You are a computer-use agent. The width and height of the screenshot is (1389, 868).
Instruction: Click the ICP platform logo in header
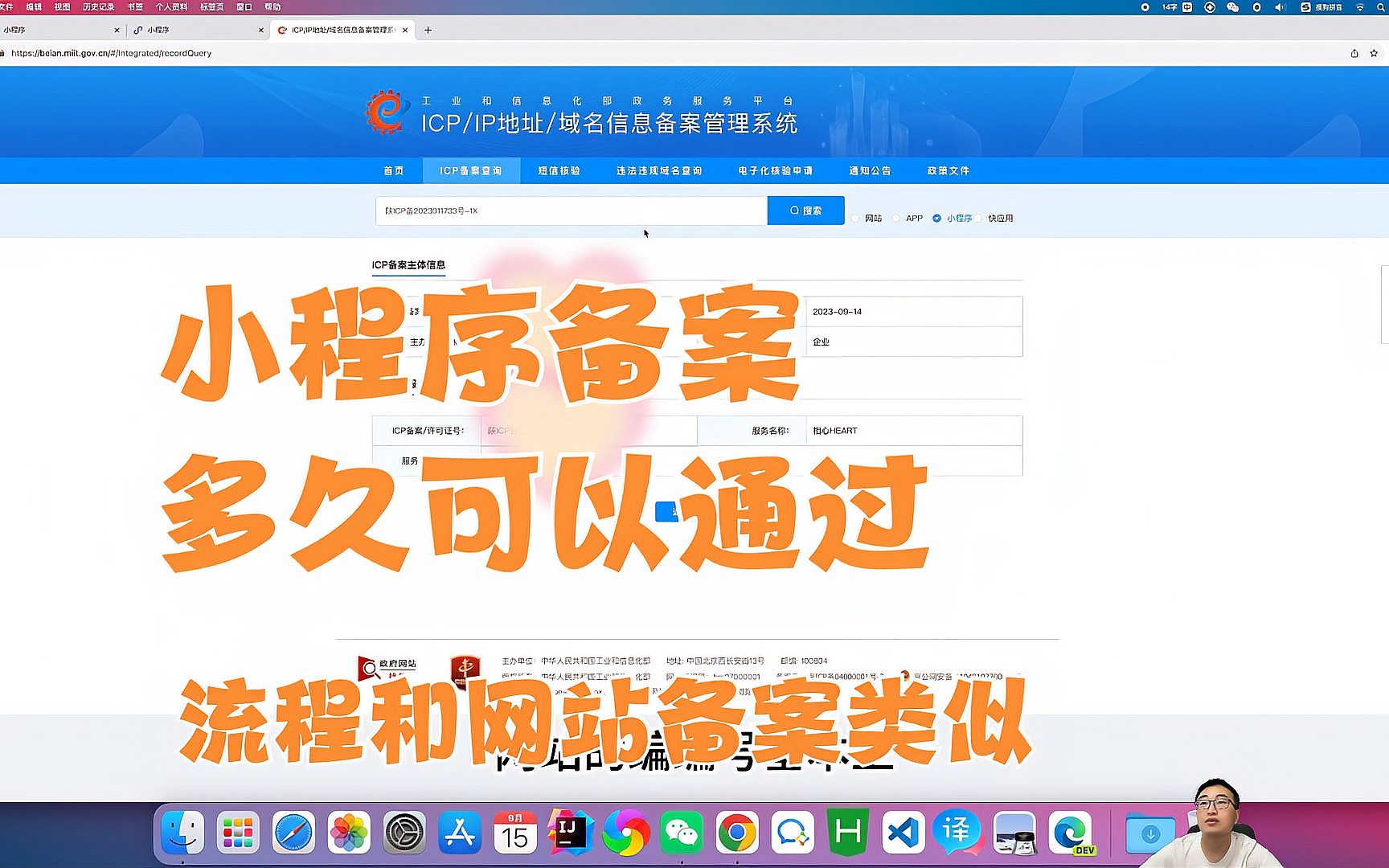click(386, 112)
